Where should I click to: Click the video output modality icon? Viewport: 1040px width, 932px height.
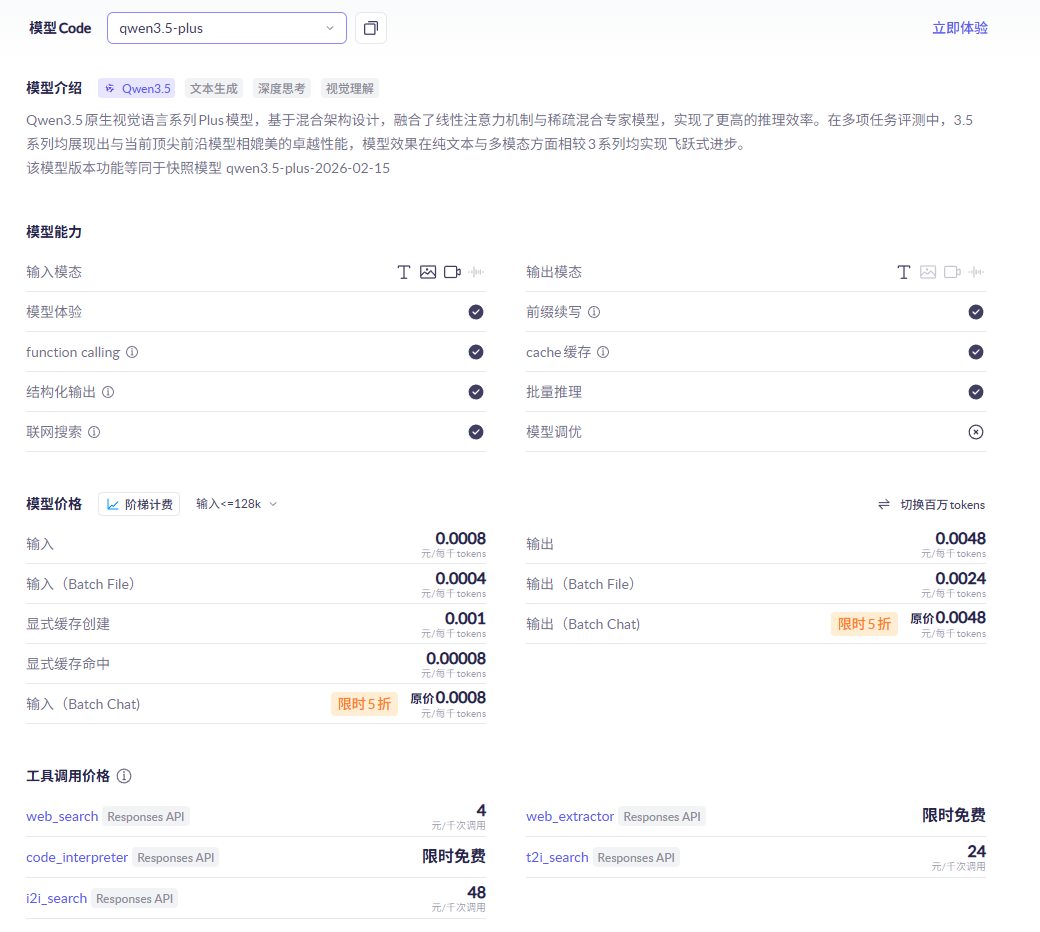tap(952, 272)
